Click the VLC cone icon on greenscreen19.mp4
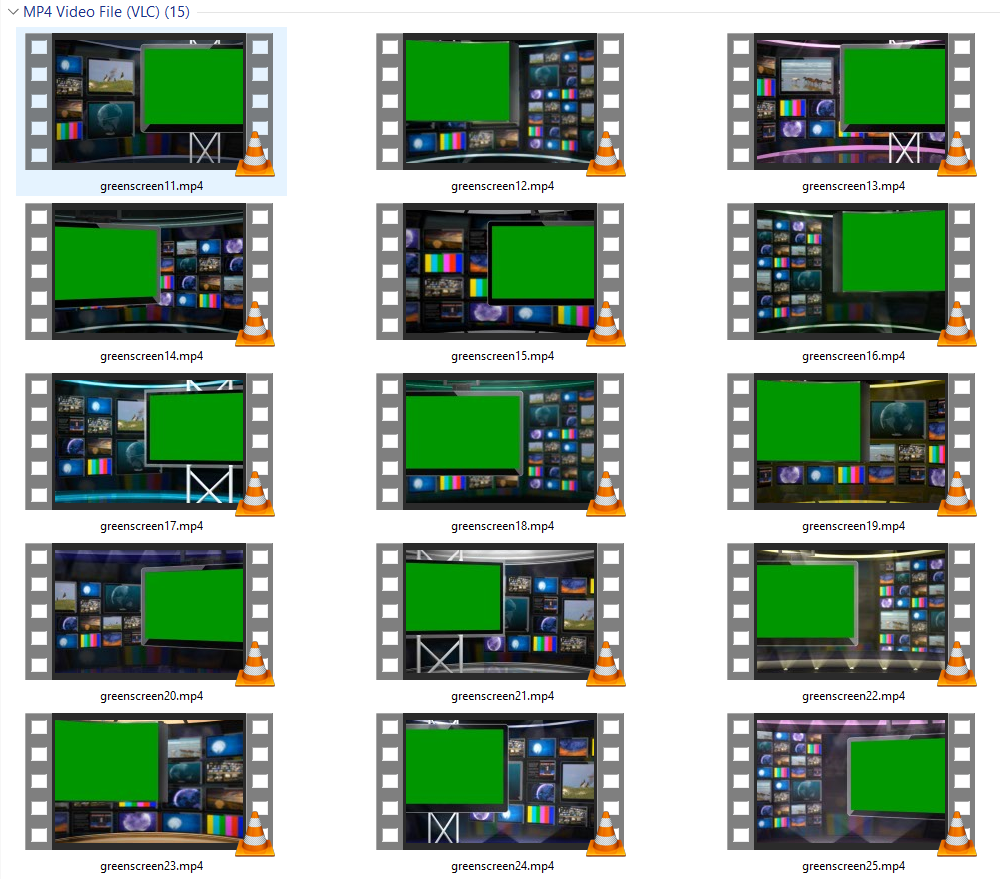 click(x=957, y=494)
